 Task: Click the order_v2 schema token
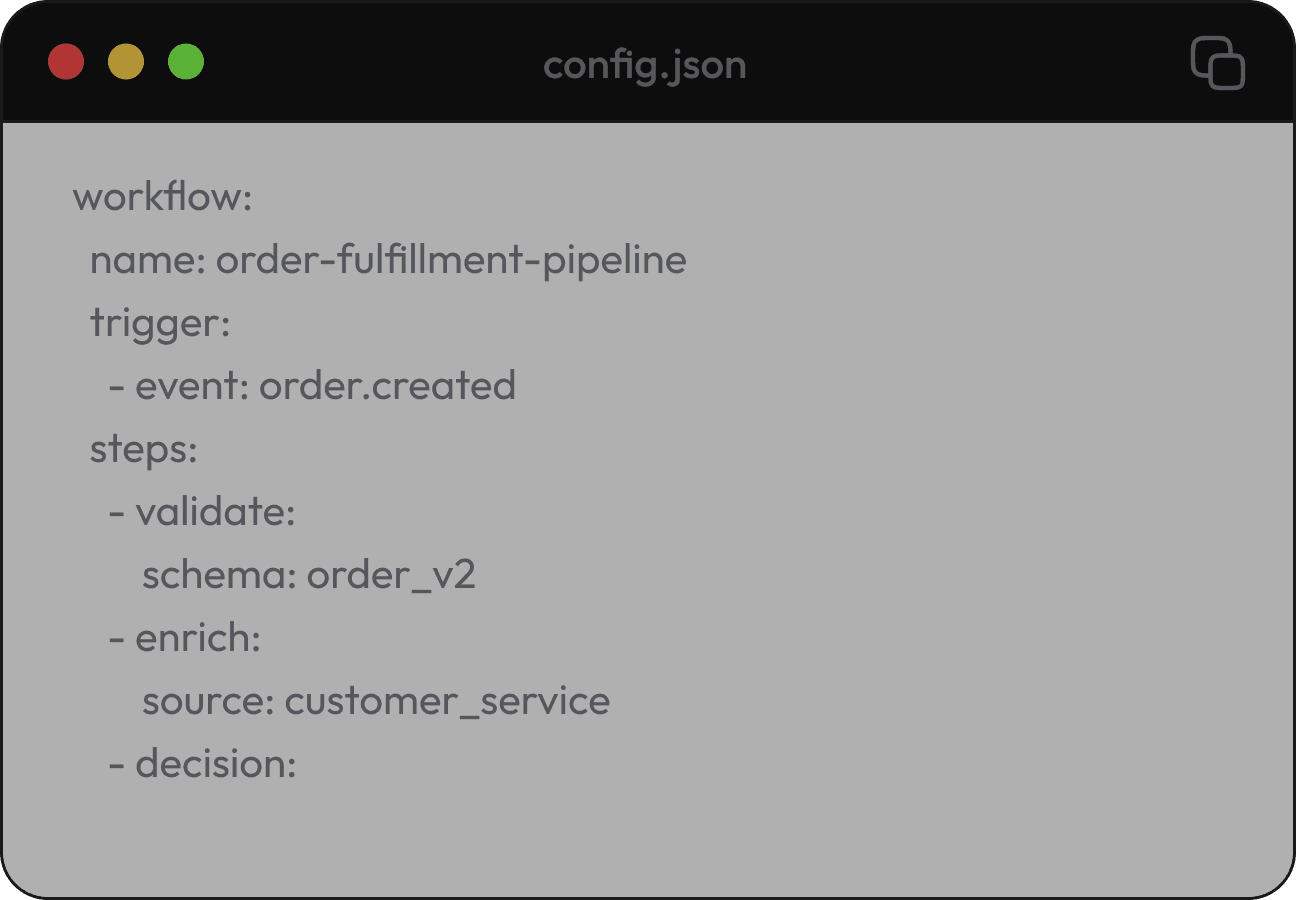(393, 575)
